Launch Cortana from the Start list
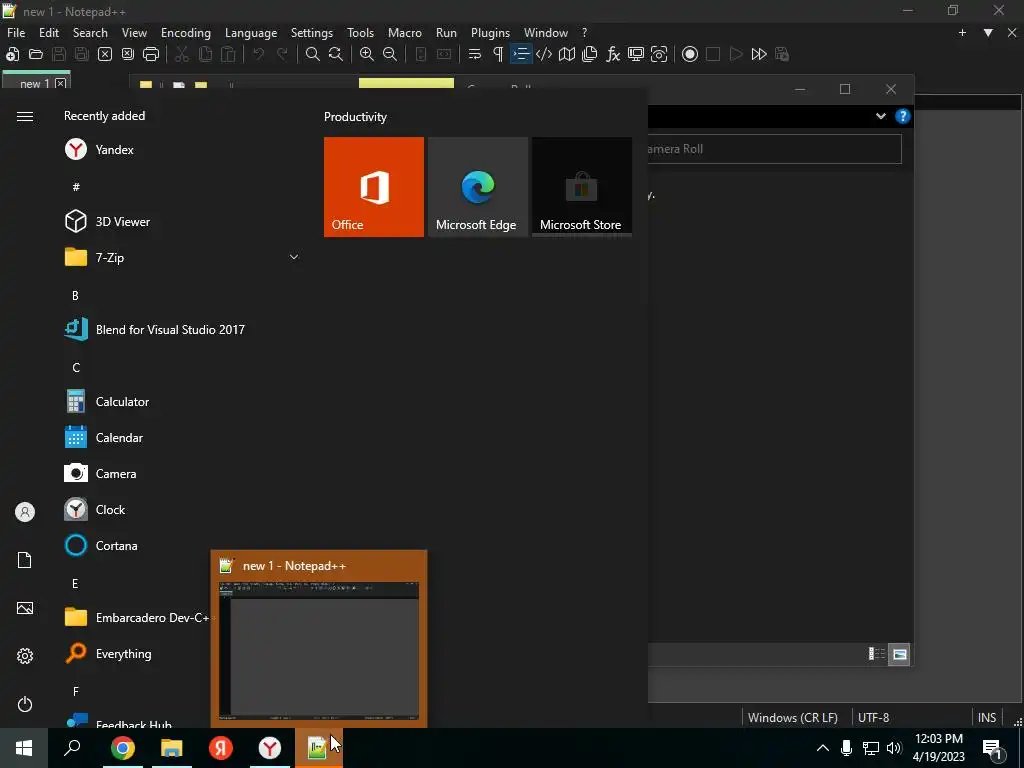Viewport: 1024px width, 768px height. (x=135, y=545)
